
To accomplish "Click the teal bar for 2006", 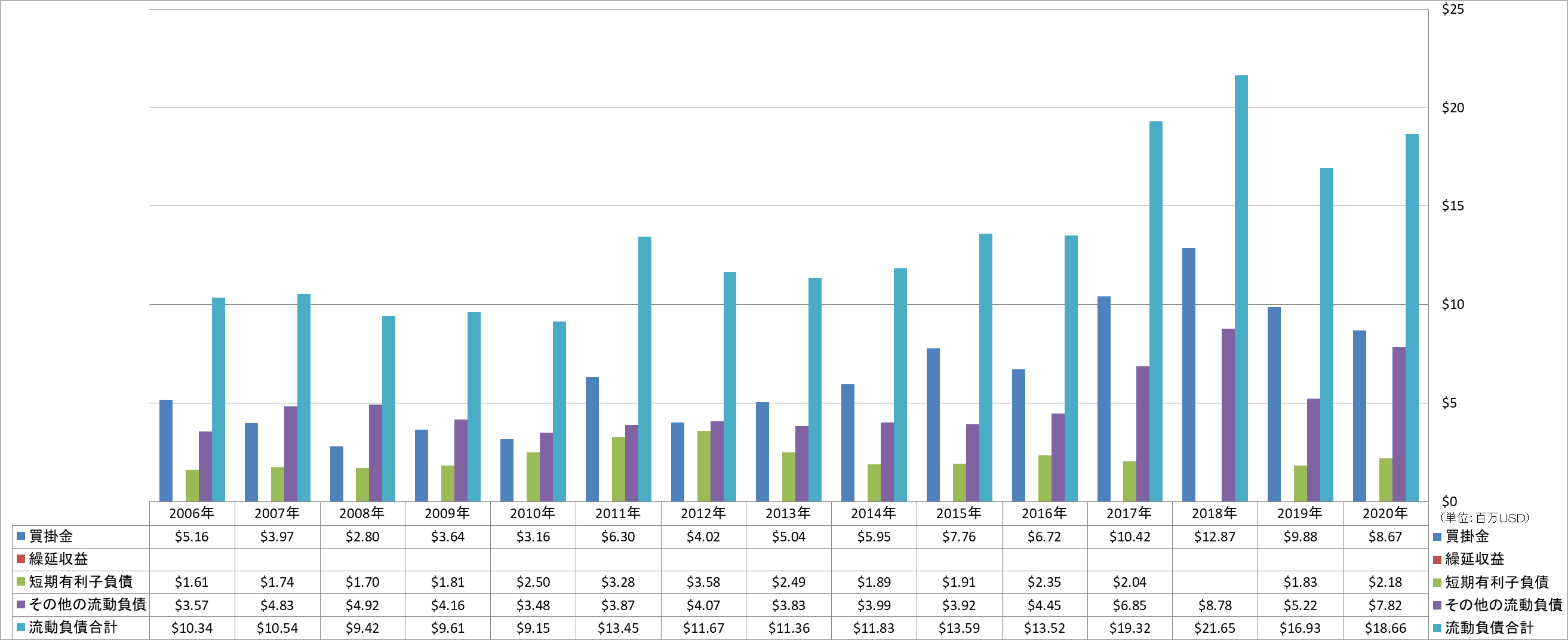I will click(x=219, y=399).
